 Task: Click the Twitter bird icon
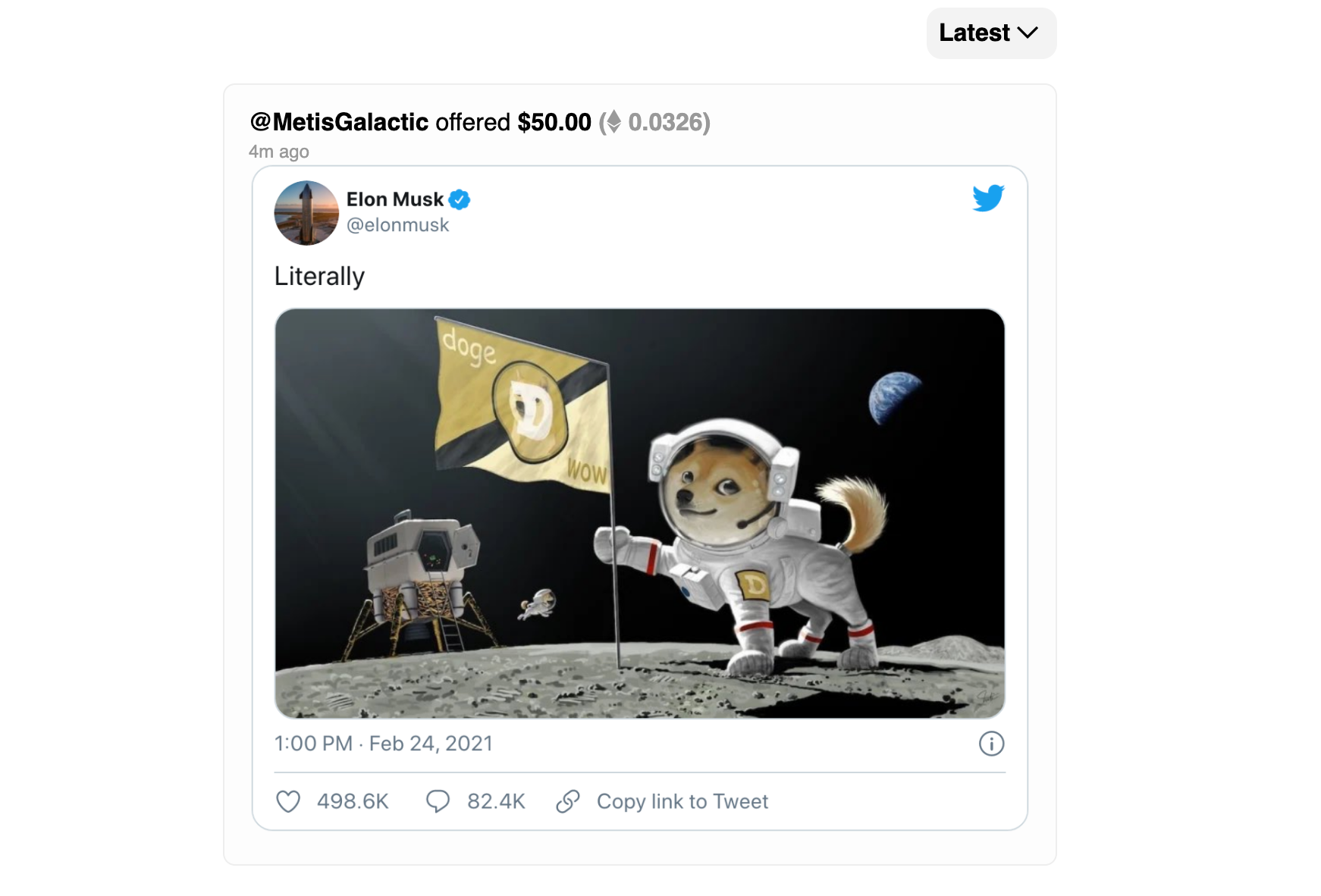point(988,199)
